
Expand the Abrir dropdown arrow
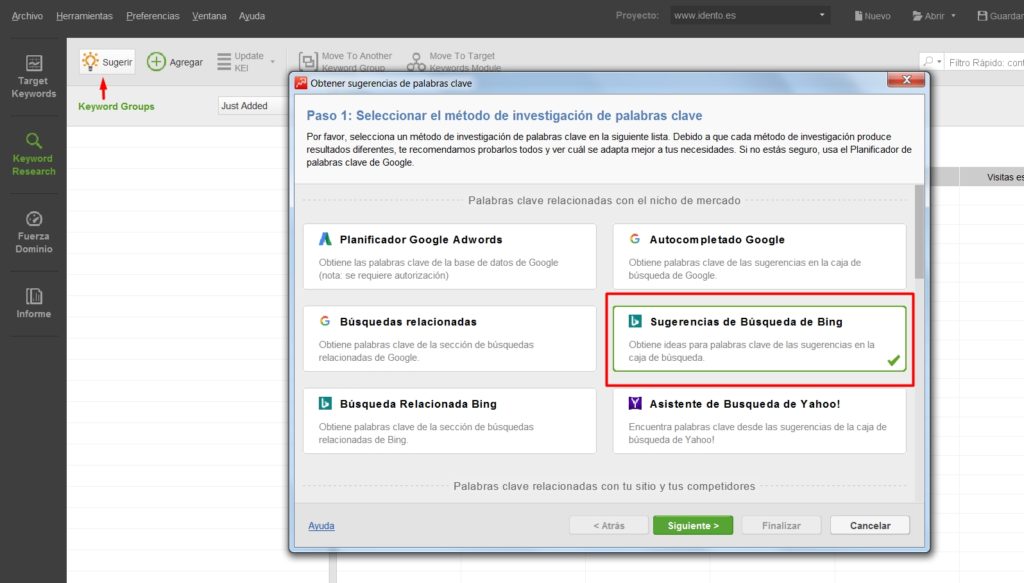953,16
